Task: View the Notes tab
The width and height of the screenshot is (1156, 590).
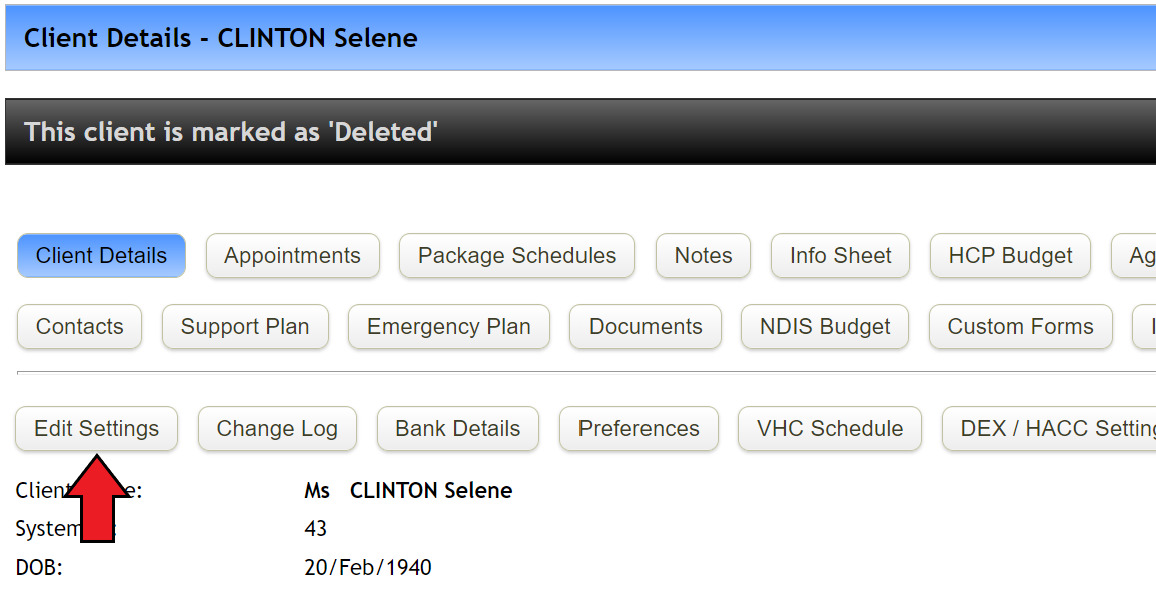Action: (703, 256)
